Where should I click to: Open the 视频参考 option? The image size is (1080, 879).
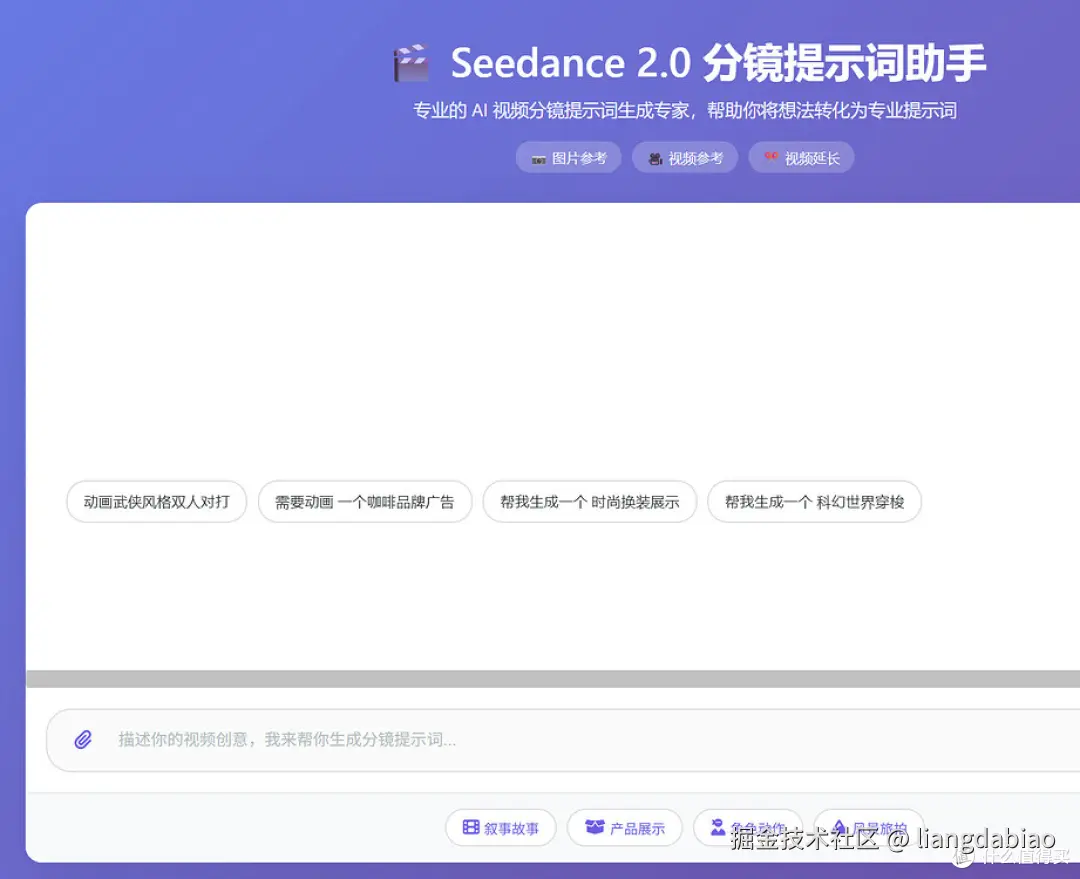point(685,157)
